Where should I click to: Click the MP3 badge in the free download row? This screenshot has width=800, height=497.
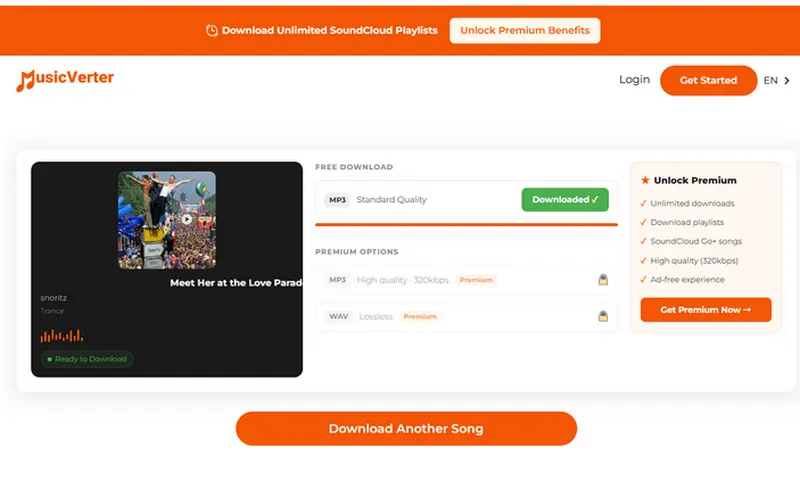coord(337,200)
